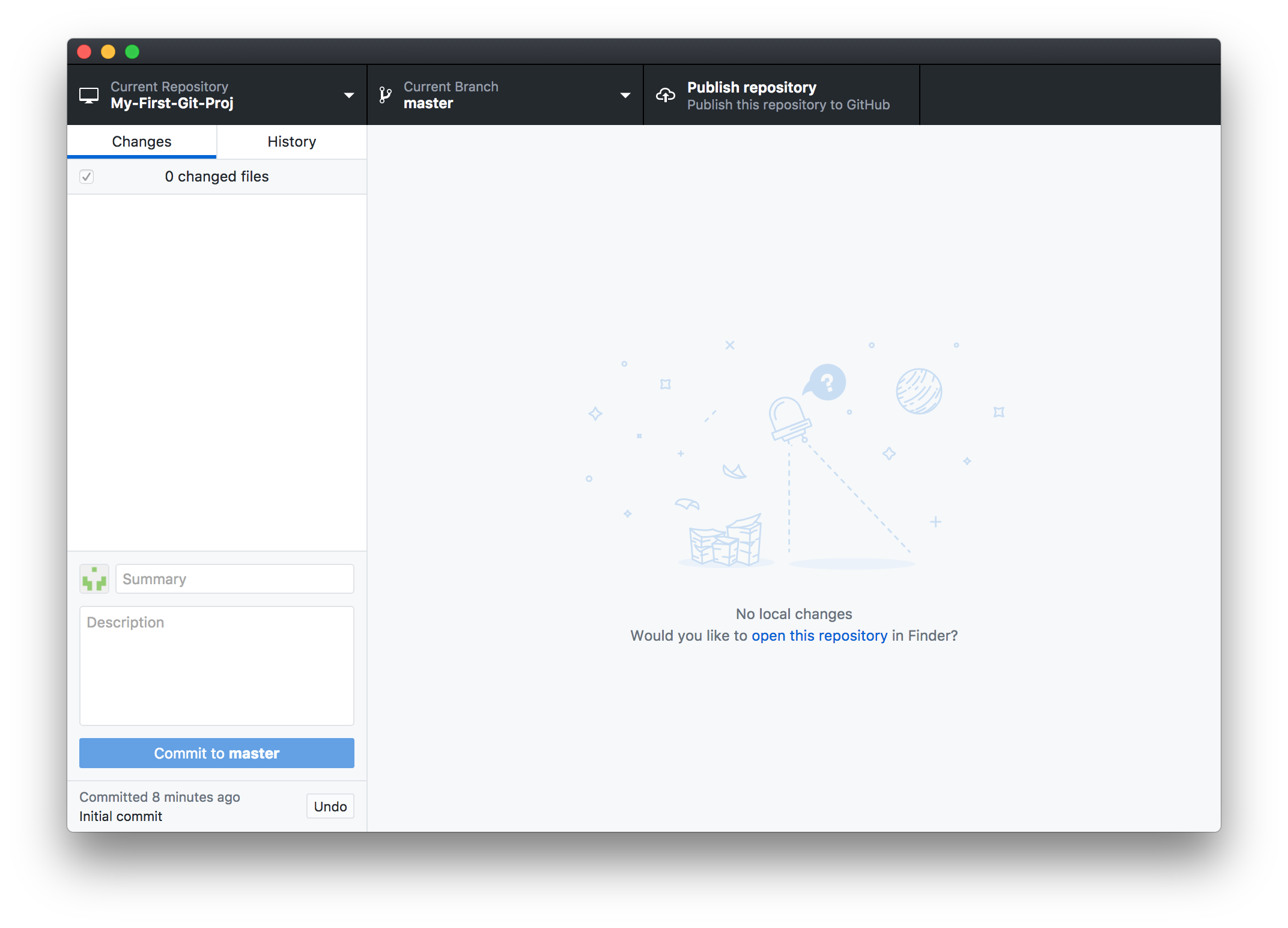Click the cloud upload publish icon
This screenshot has height=928, width=1288.
tap(665, 95)
